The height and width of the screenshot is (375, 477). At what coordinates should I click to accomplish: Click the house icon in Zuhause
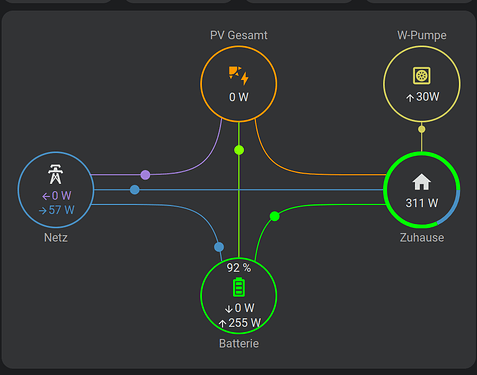(422, 182)
